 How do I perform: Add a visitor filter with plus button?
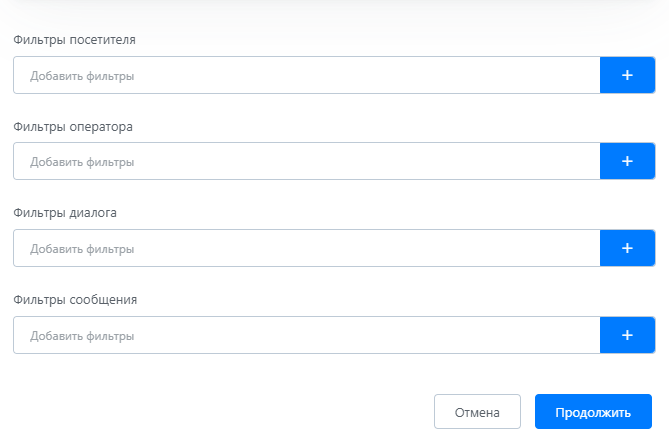click(x=627, y=75)
